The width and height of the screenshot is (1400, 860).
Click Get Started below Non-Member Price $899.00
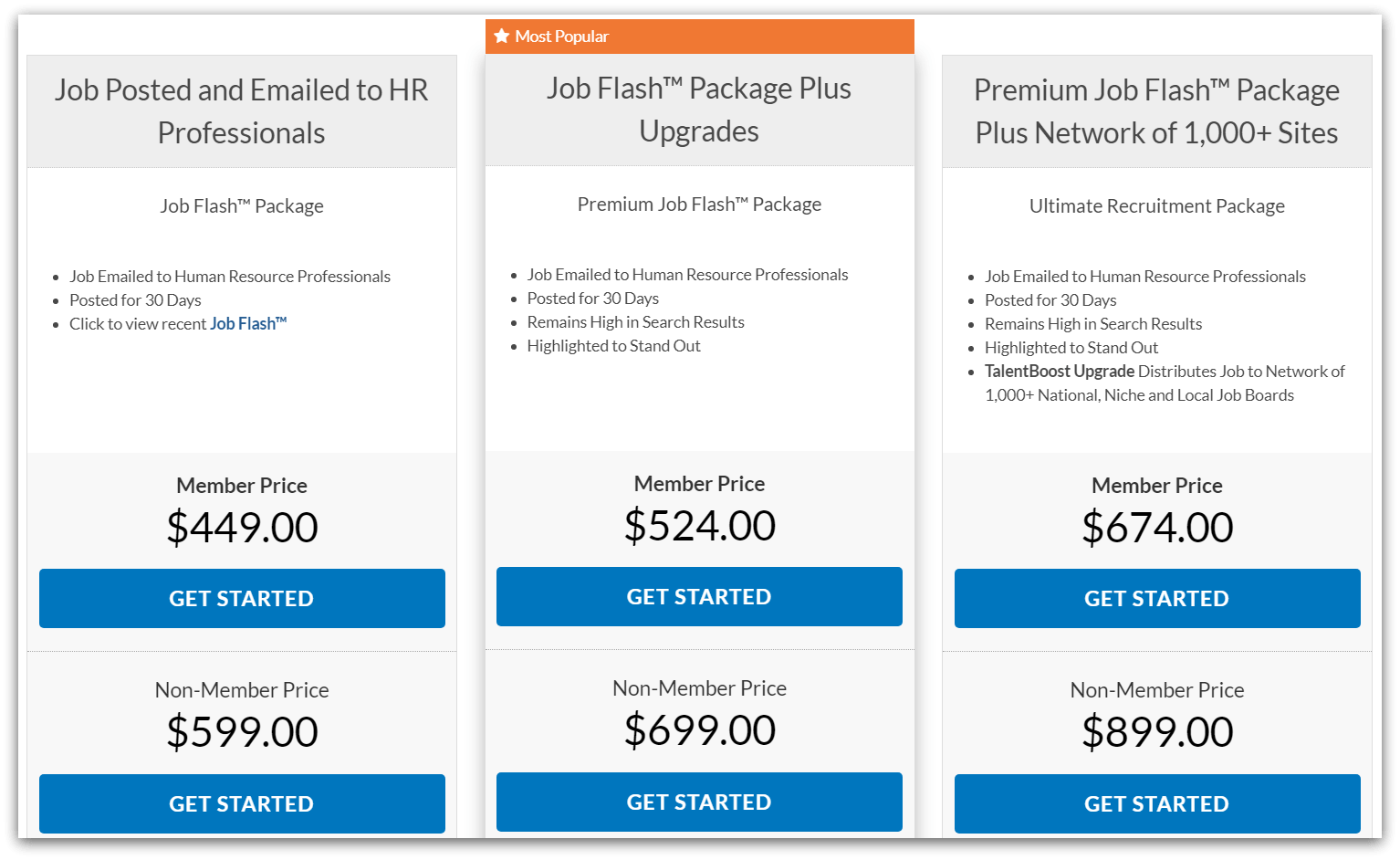tap(1156, 803)
